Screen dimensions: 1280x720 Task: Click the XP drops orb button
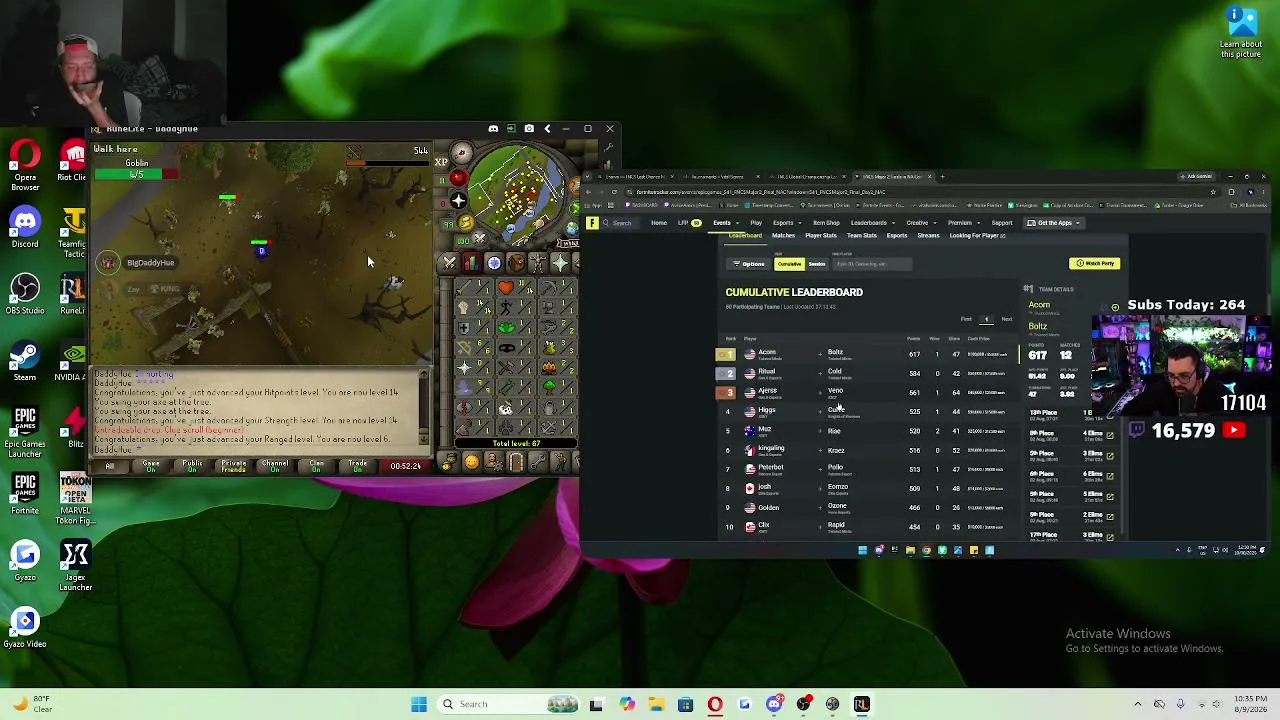pyautogui.click(x=440, y=162)
